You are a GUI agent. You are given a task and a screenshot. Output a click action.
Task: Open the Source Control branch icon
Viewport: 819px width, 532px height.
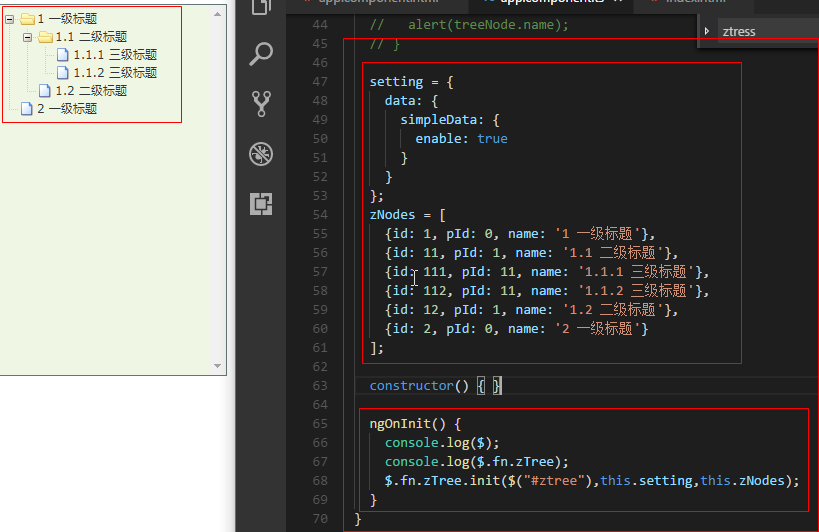click(x=261, y=103)
